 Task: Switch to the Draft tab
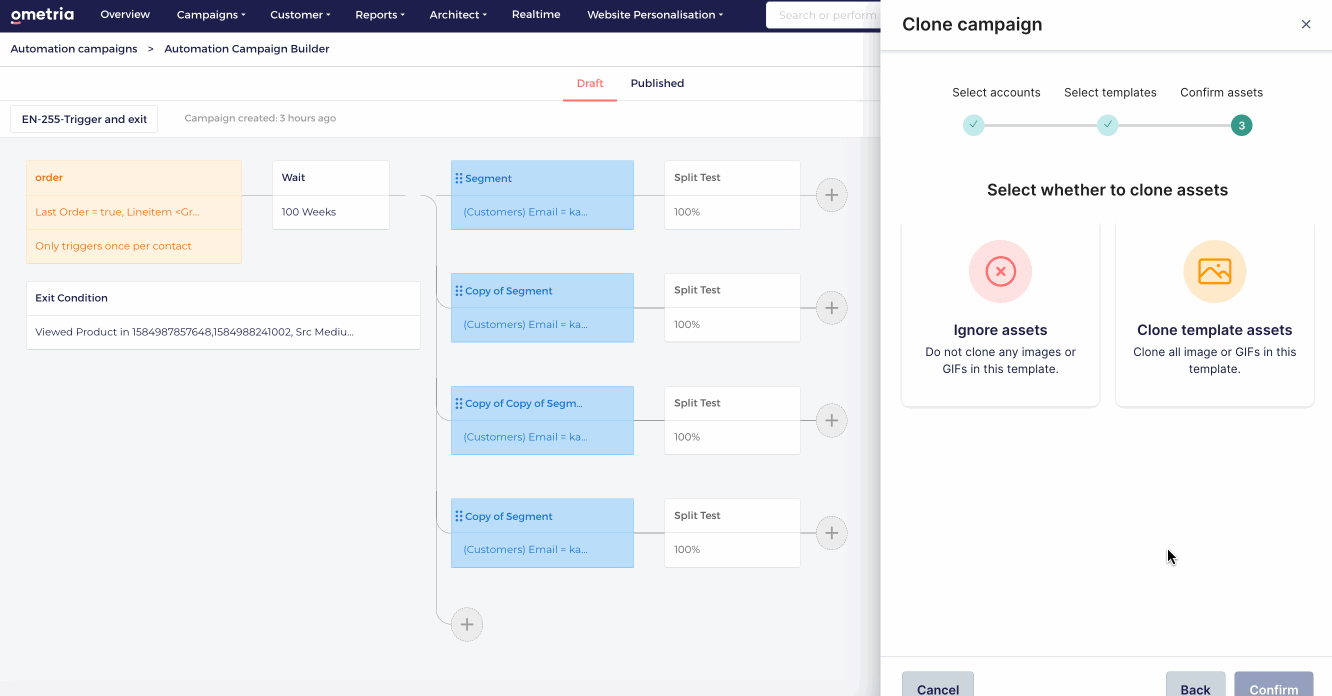[590, 84]
